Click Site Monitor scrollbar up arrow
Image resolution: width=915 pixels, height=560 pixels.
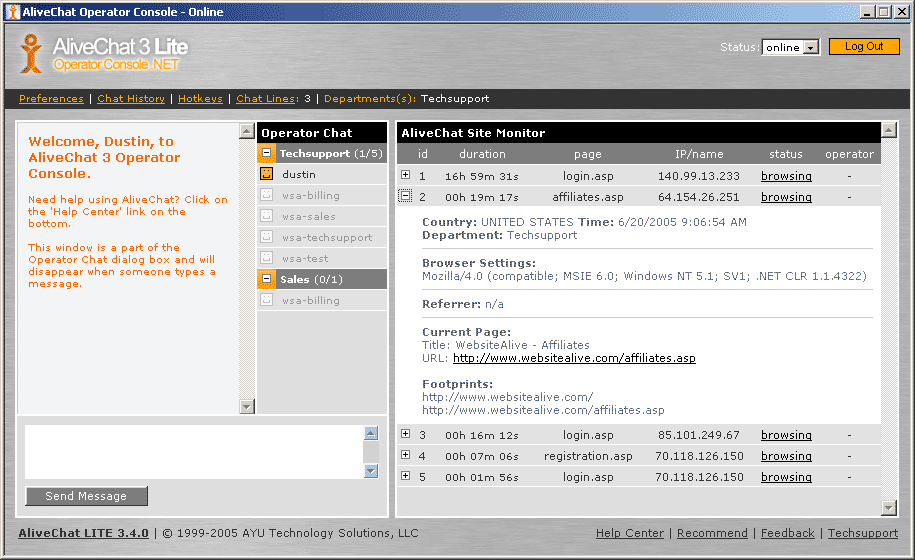pyautogui.click(x=889, y=130)
